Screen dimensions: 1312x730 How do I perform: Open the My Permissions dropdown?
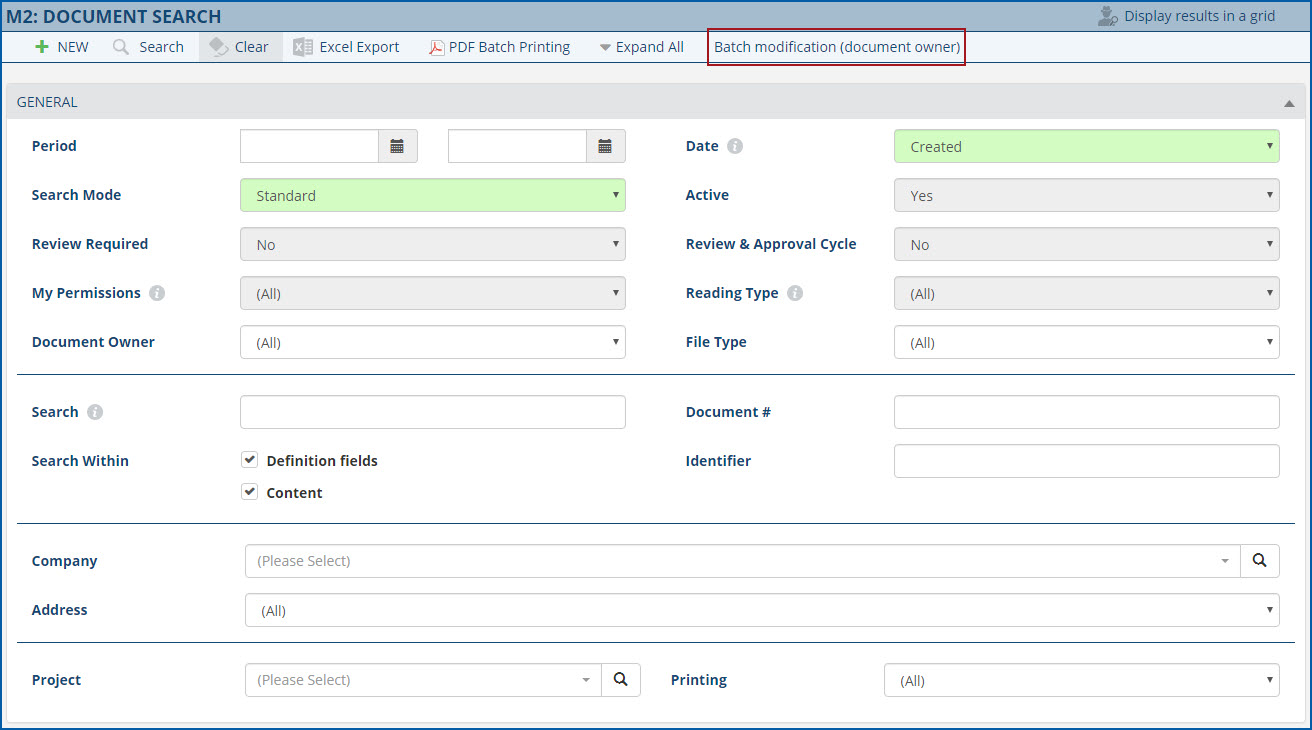pyautogui.click(x=433, y=293)
